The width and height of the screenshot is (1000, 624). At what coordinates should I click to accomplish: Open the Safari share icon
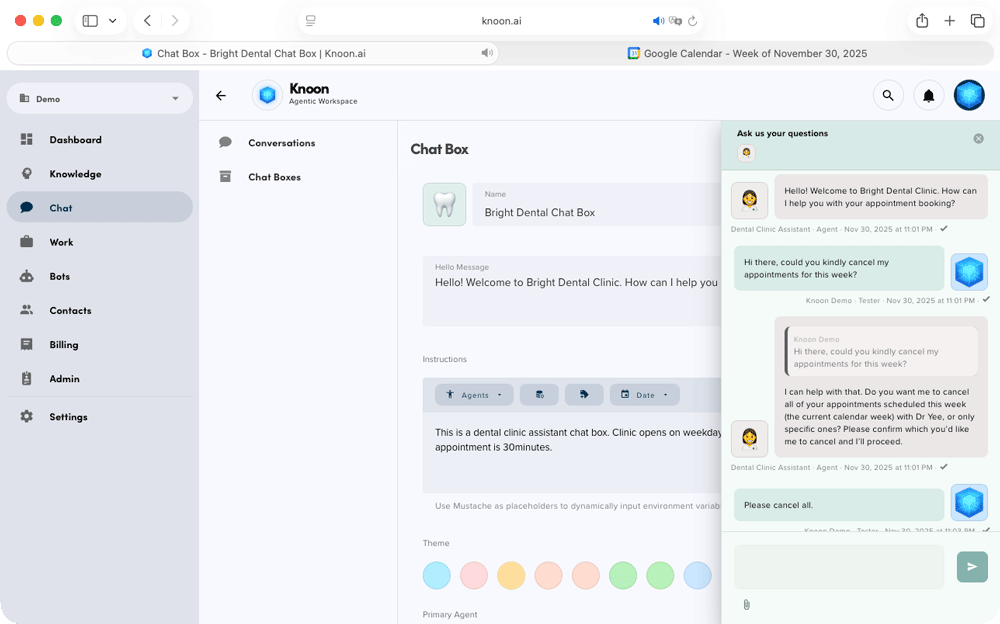pos(922,21)
